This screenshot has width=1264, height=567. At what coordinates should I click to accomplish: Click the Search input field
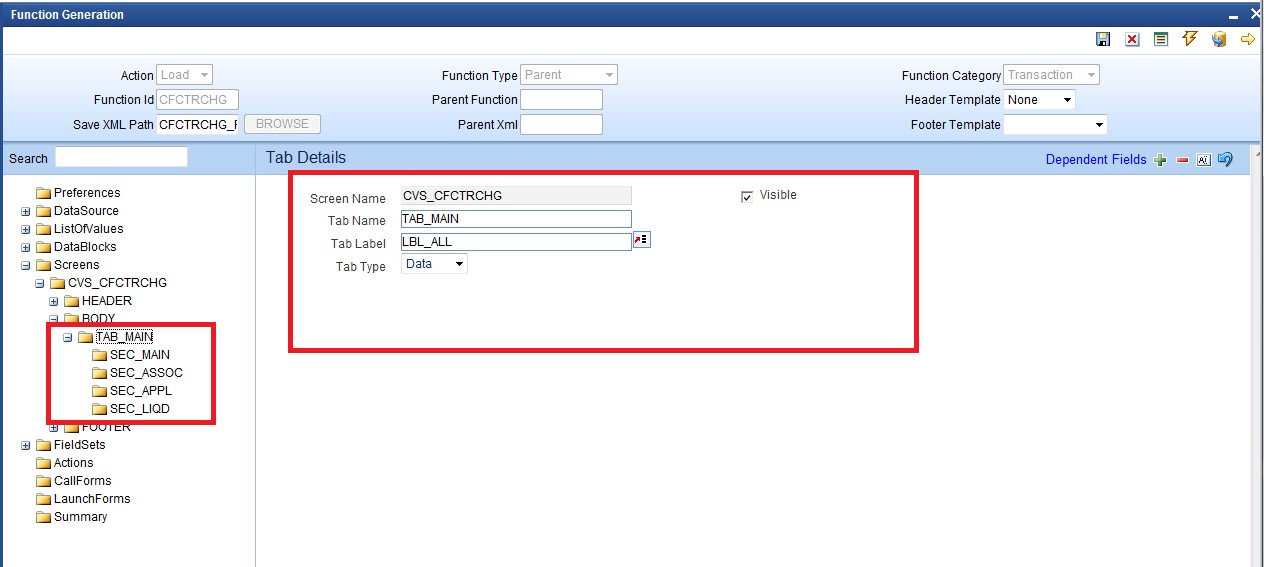(x=121, y=157)
